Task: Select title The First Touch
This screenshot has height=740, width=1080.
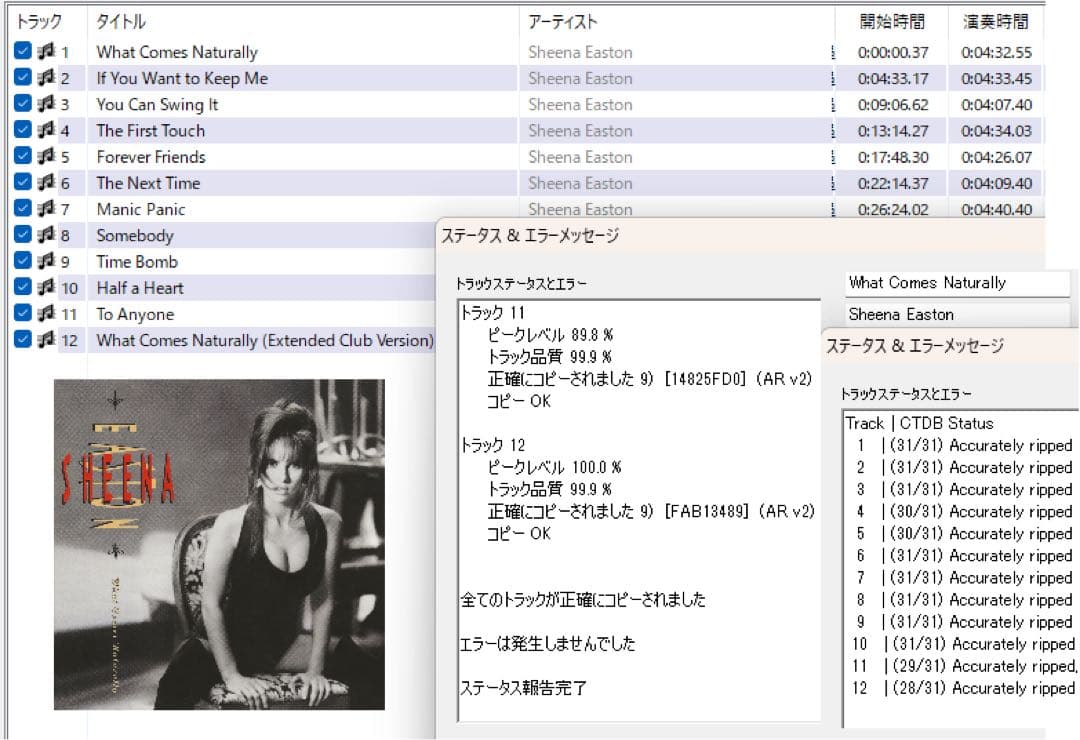Action: [151, 131]
